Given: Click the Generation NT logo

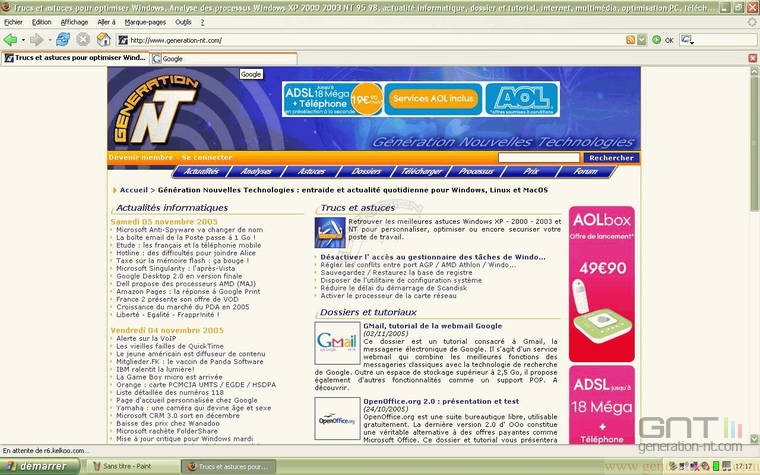Looking at the screenshot, I should tap(156, 110).
